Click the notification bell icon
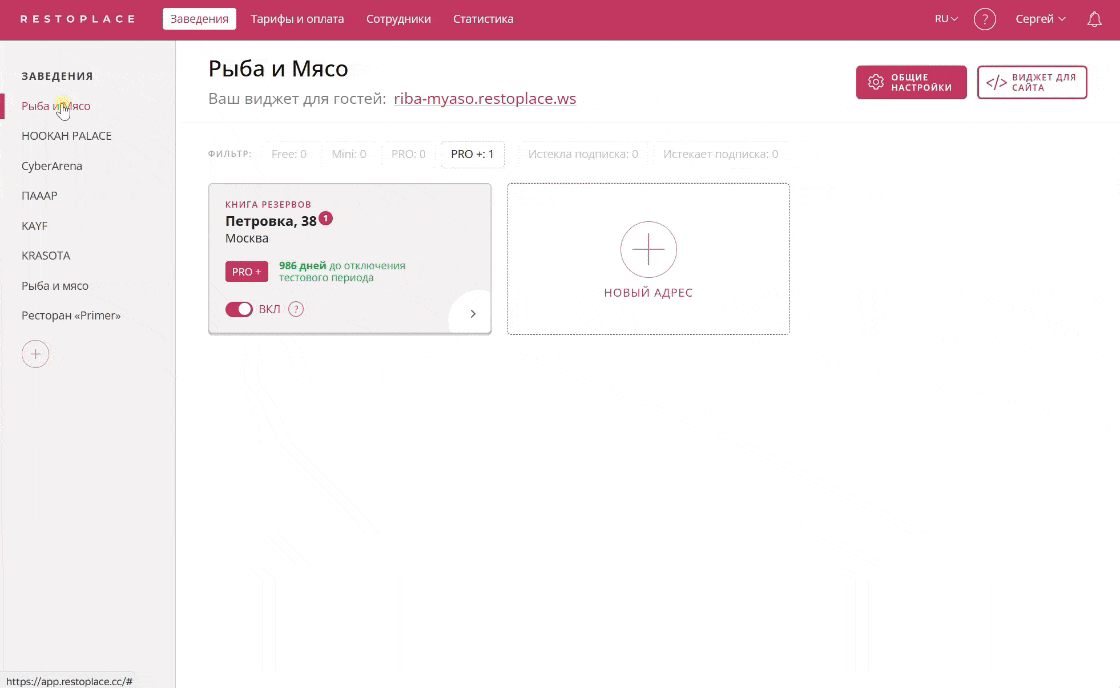Viewport: 1120px width, 688px height. [x=1094, y=19]
